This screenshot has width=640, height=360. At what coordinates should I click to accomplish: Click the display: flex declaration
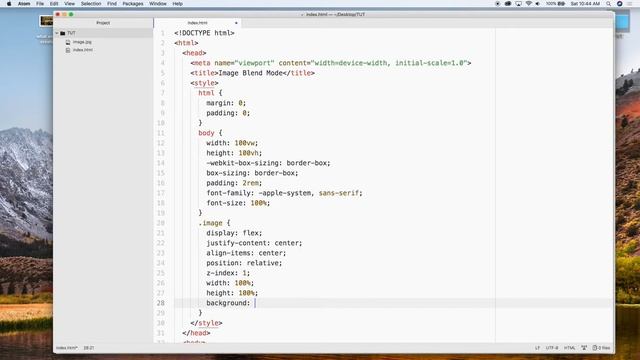tap(234, 233)
